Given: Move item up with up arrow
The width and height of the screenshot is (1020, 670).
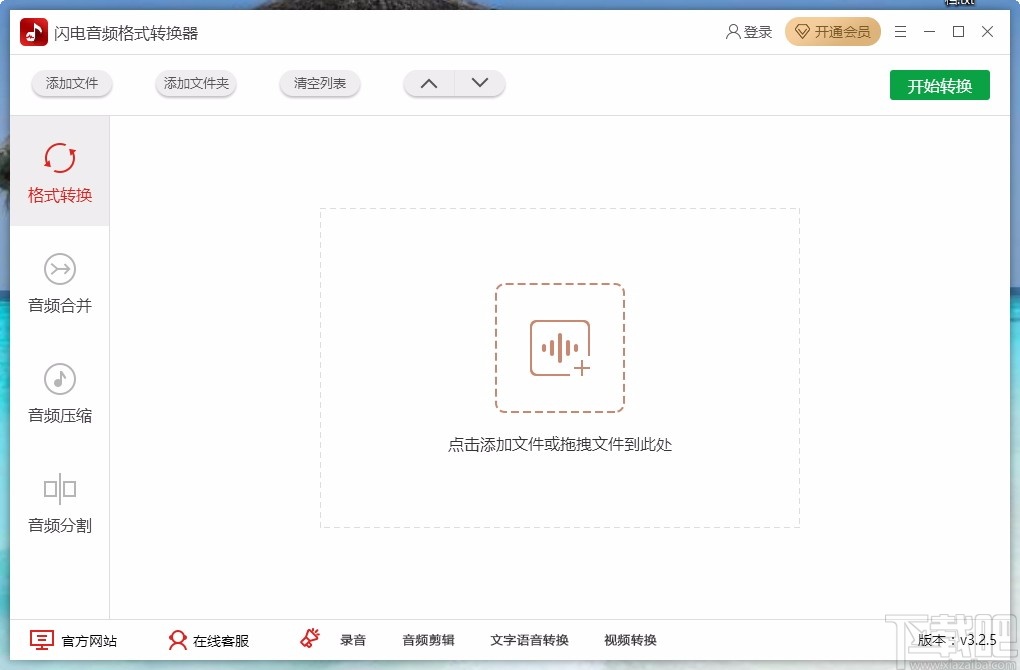Looking at the screenshot, I should pyautogui.click(x=429, y=83).
